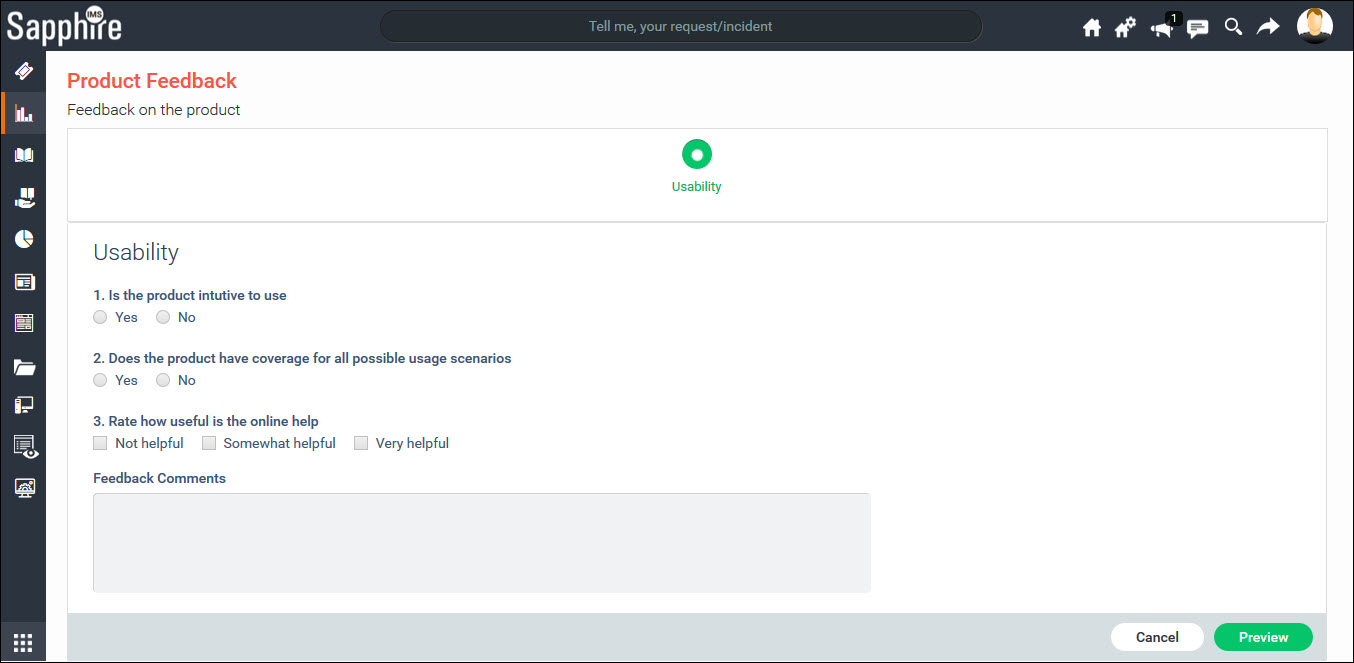
Task: Check the Not helpful checkbox
Action: pos(100,443)
